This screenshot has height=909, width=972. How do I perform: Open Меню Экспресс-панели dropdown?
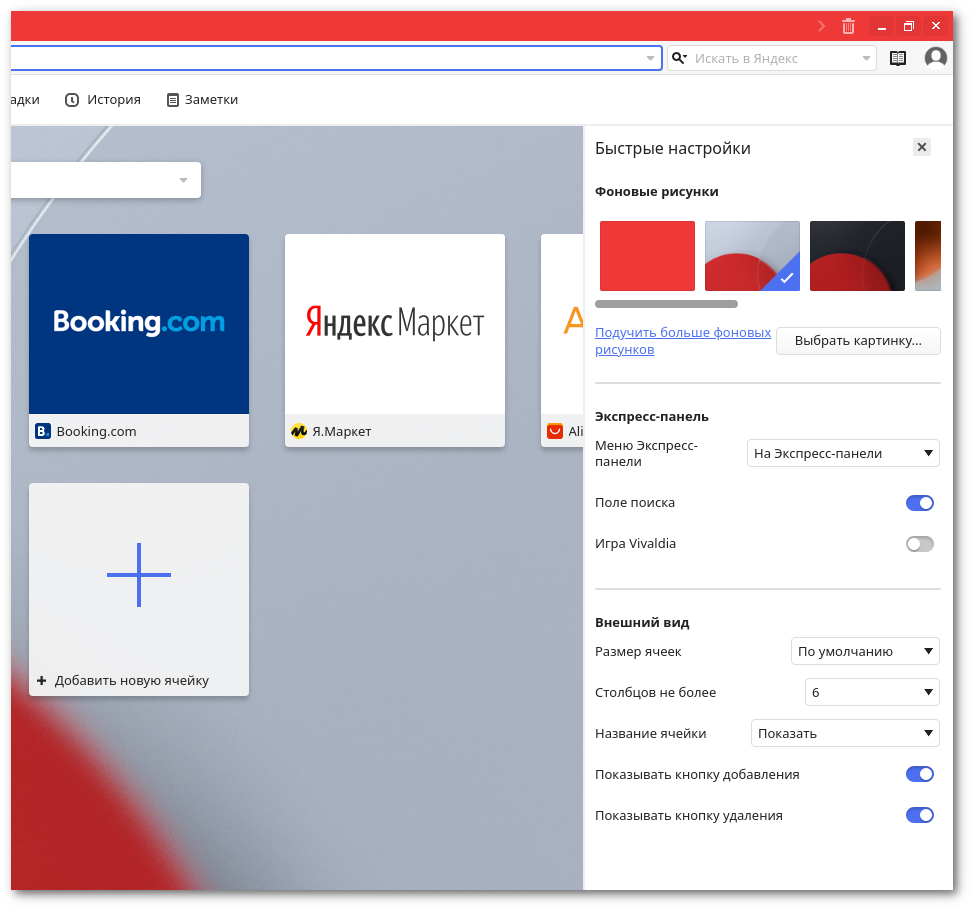[x=843, y=453]
